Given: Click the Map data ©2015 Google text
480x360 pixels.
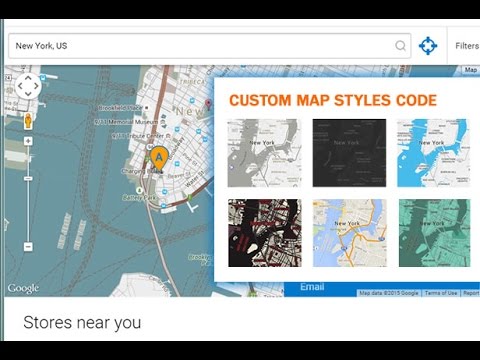Looking at the screenshot, I should (389, 293).
